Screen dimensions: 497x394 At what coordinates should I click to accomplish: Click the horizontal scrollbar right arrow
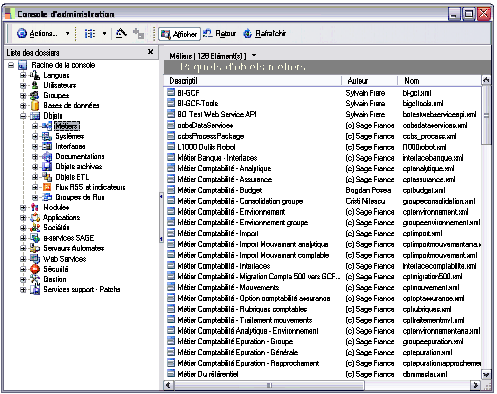point(475,386)
